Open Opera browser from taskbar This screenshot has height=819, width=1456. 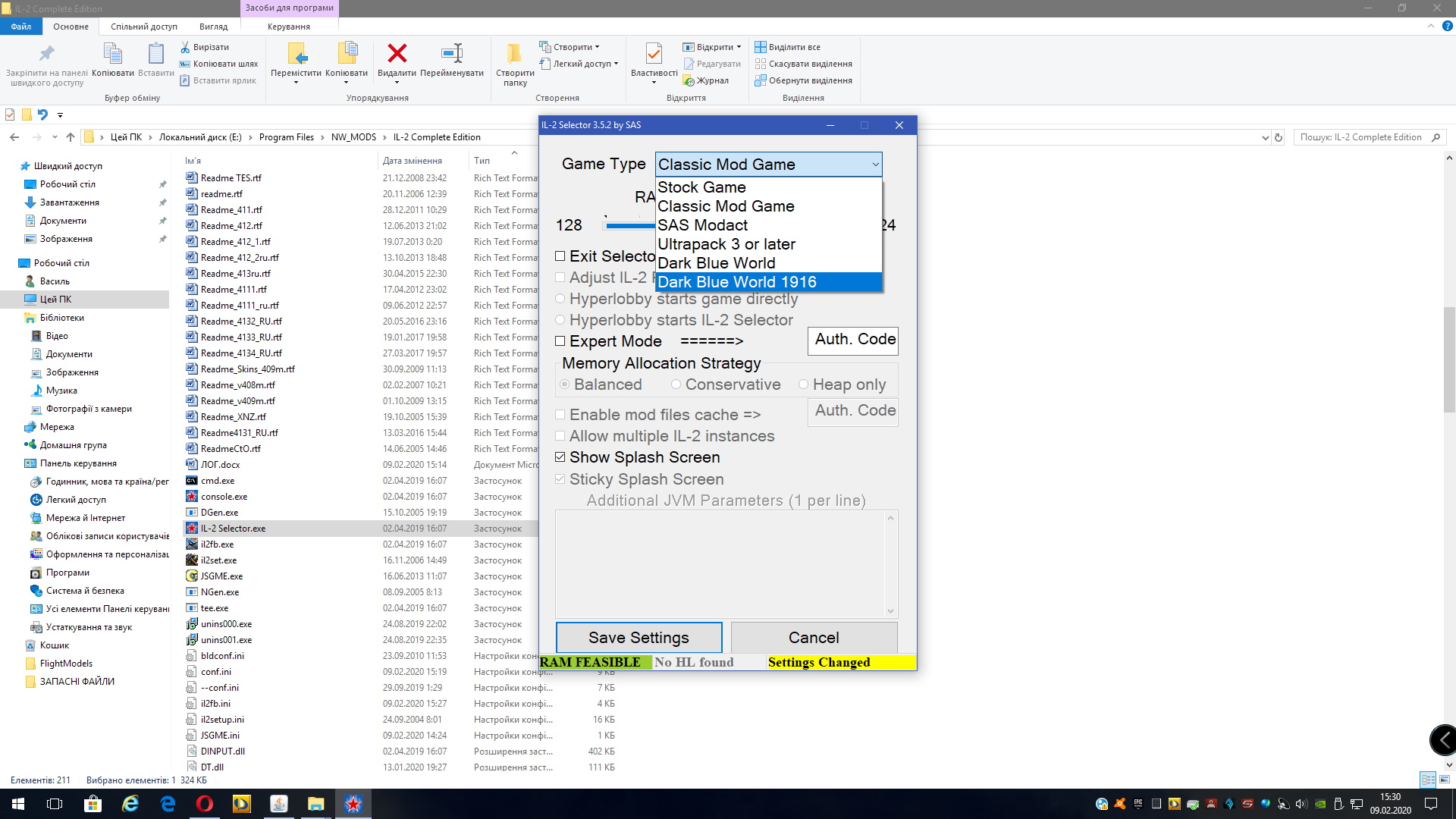205,804
